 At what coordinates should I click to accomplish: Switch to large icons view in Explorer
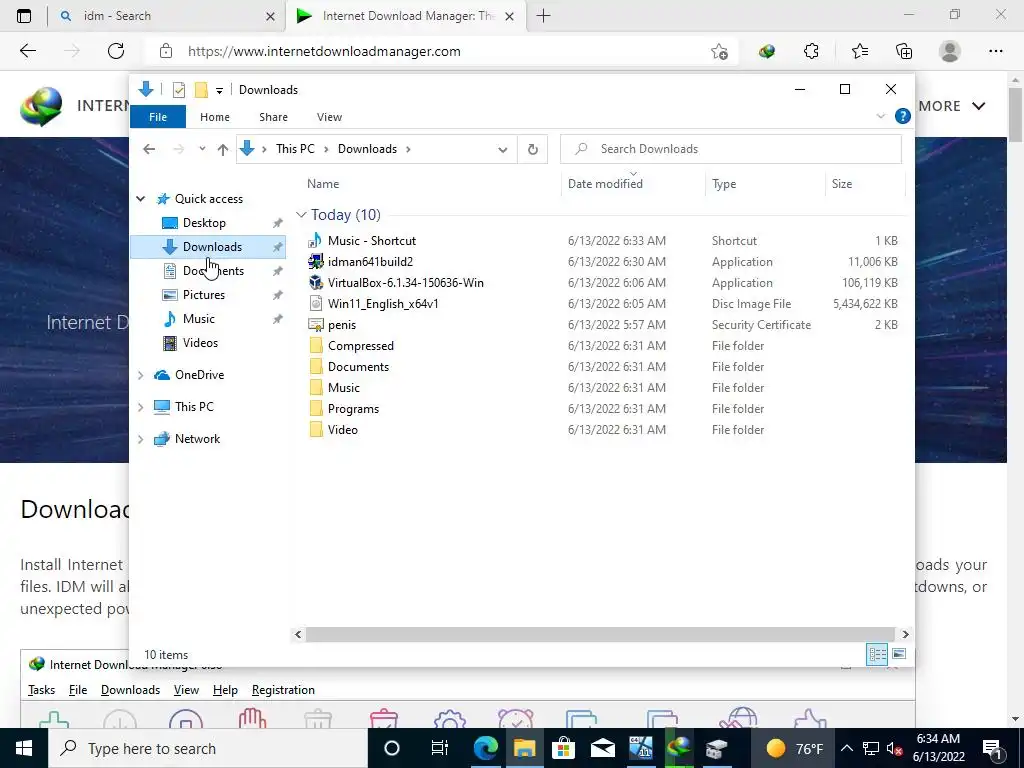coord(899,654)
